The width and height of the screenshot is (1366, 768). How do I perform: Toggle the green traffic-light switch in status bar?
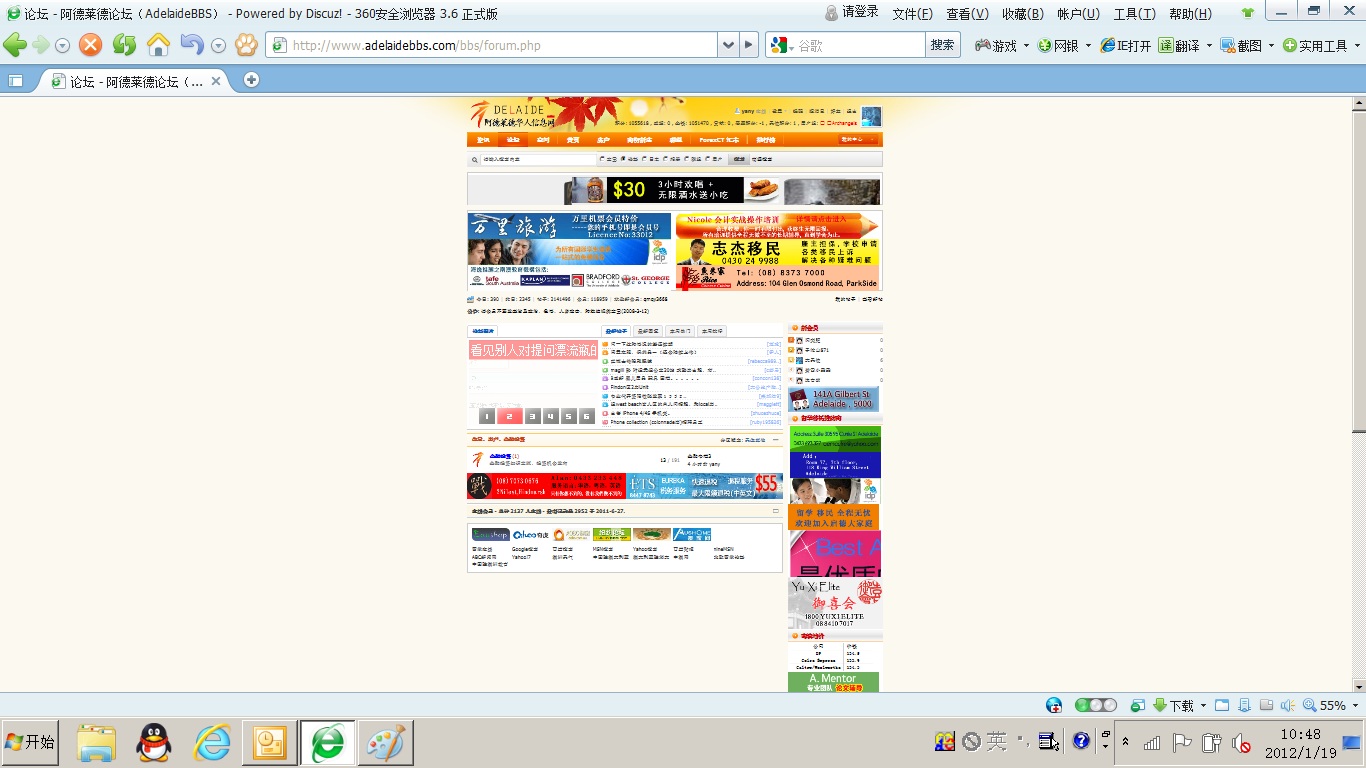1095,705
